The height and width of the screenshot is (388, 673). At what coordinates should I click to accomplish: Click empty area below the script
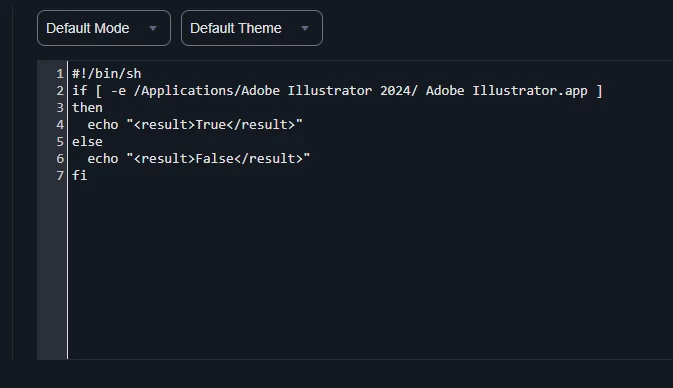369,270
